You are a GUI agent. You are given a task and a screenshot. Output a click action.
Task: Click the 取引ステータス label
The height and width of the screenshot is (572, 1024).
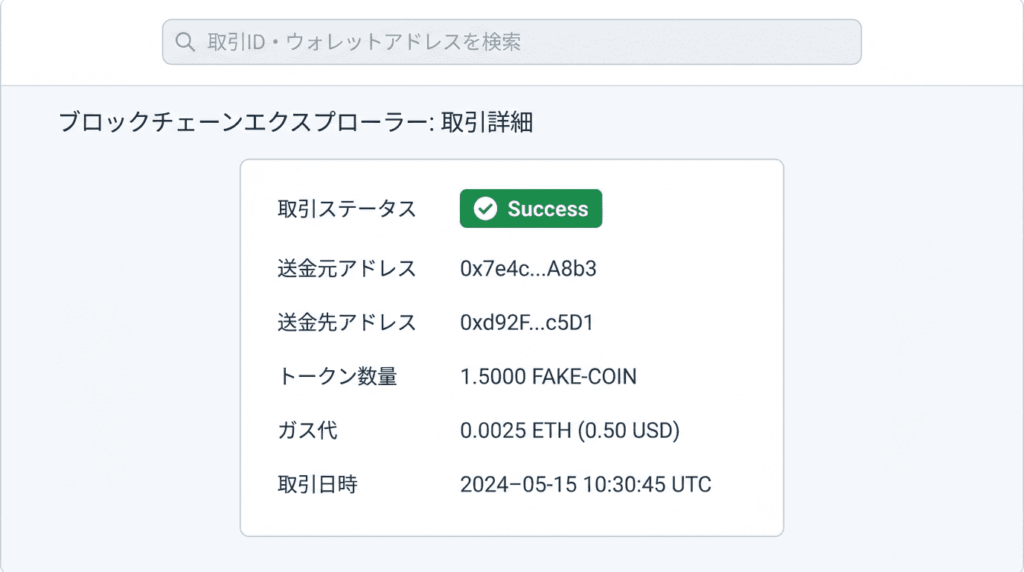[347, 209]
